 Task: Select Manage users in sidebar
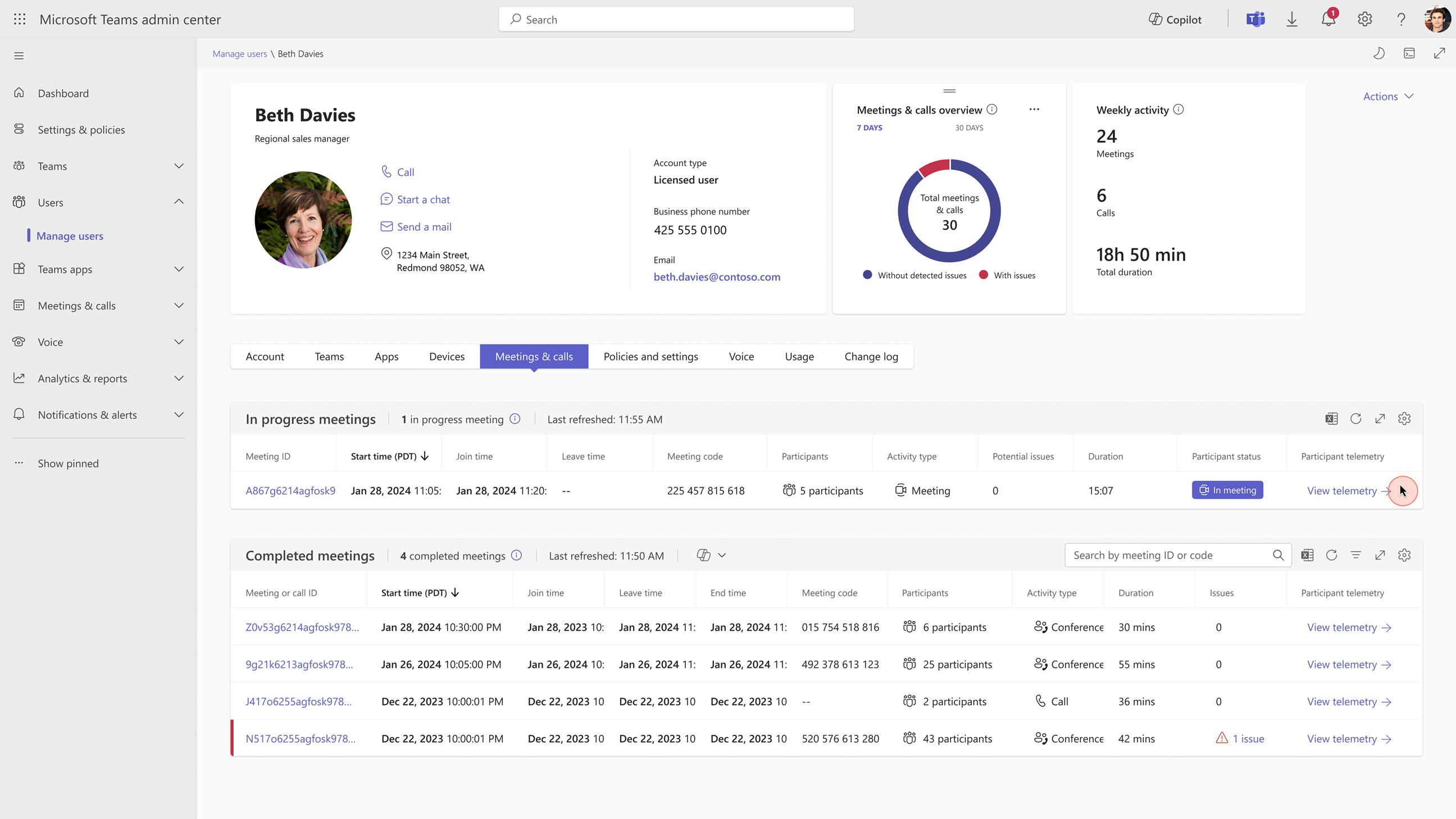(x=70, y=236)
